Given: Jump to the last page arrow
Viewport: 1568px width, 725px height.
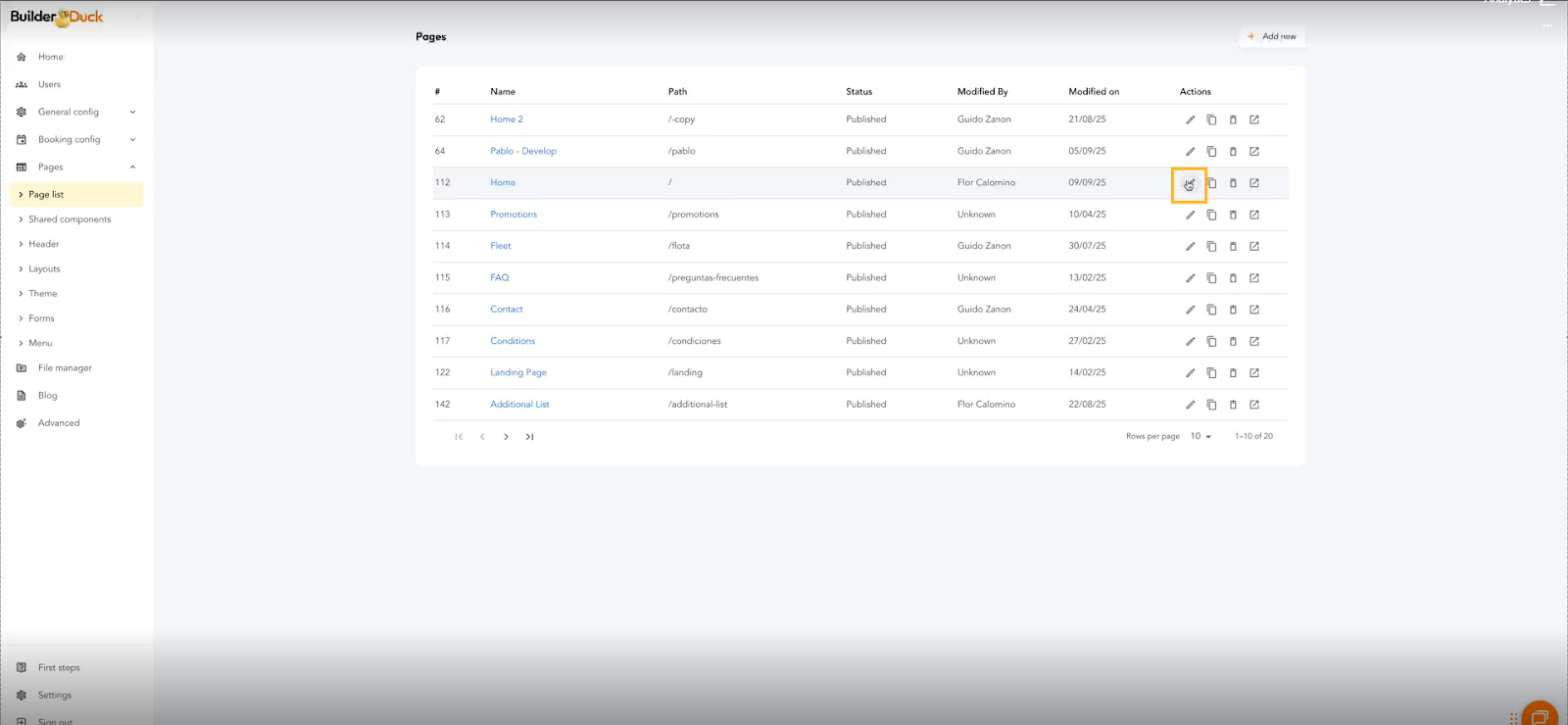Looking at the screenshot, I should [x=529, y=437].
